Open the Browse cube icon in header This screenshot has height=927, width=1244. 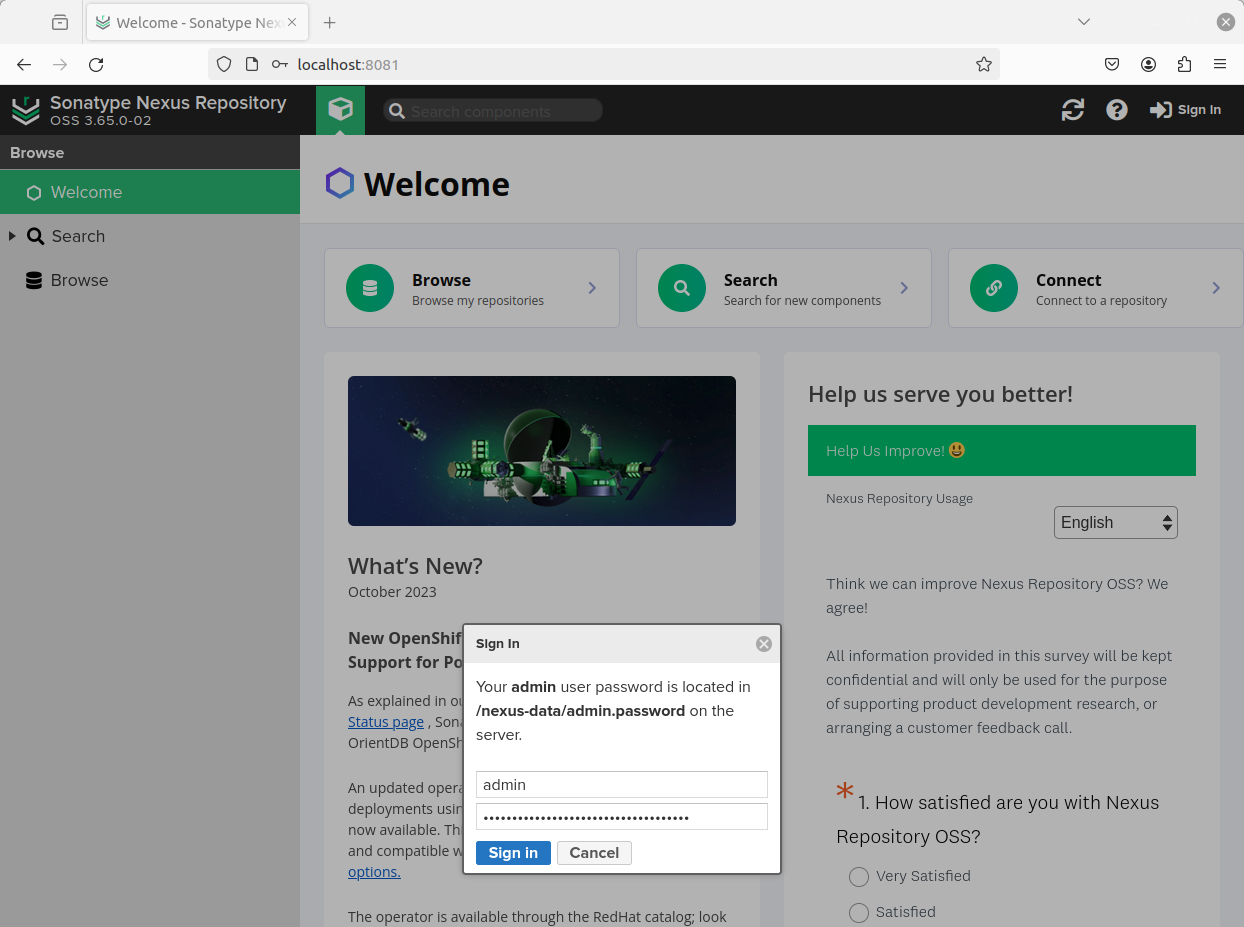click(x=340, y=110)
